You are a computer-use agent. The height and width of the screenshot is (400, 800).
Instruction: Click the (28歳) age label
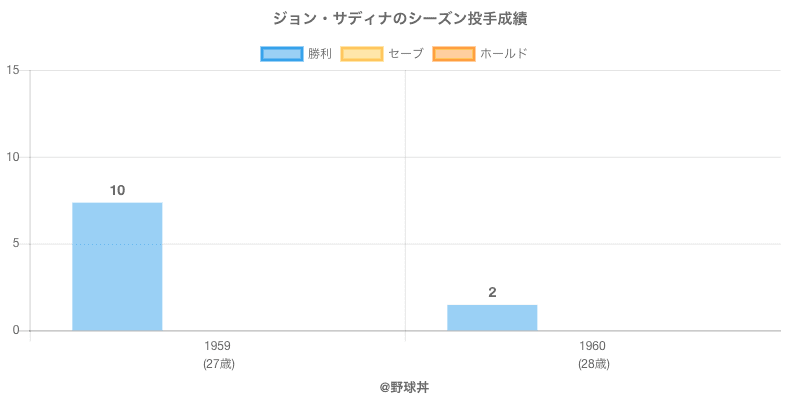pyautogui.click(x=592, y=363)
